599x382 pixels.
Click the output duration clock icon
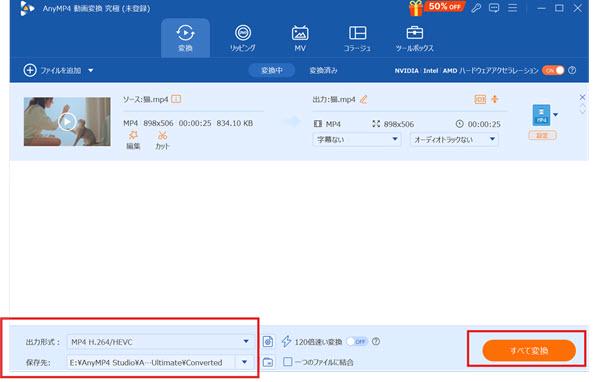click(460, 124)
